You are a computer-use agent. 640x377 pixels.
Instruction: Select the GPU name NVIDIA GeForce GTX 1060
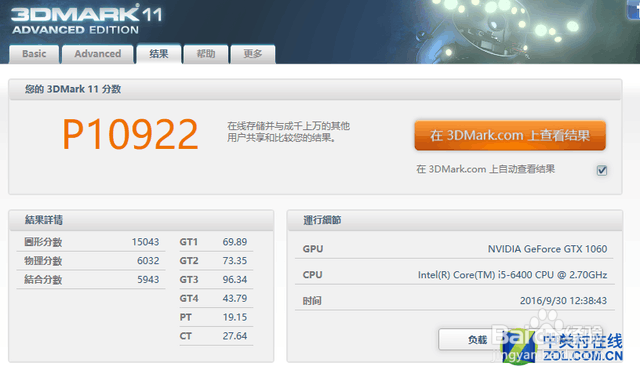pyautogui.click(x=547, y=249)
